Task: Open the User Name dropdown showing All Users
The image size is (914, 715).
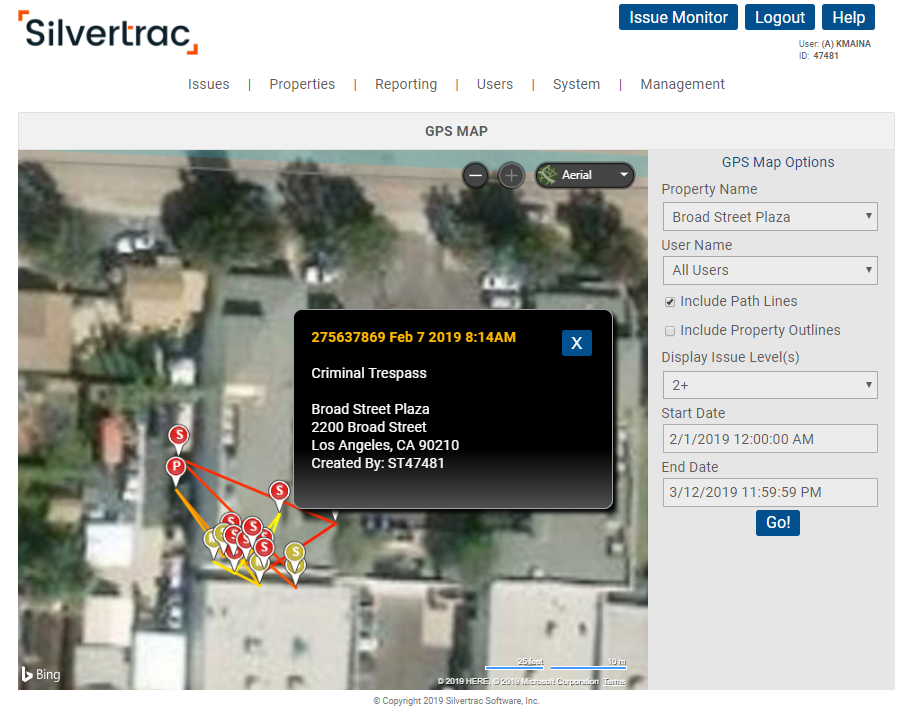Action: [770, 270]
